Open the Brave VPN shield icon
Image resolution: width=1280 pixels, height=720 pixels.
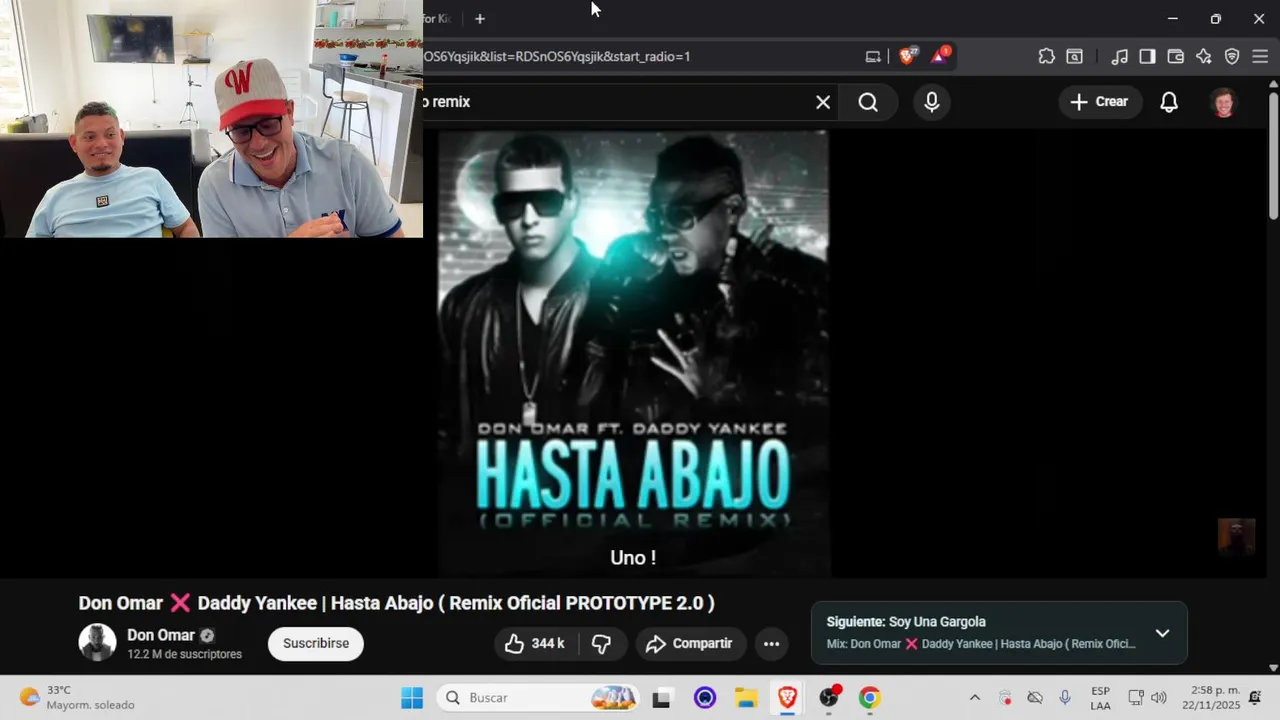tap(1232, 56)
